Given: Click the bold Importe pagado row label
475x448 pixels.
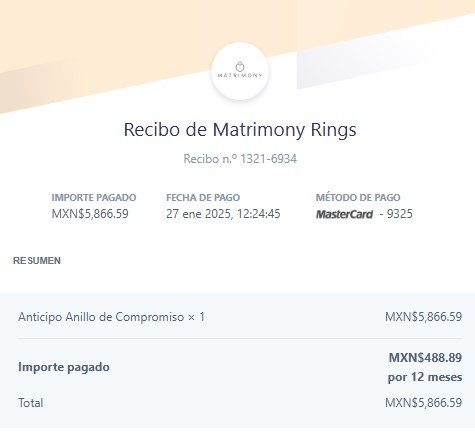Looking at the screenshot, I should tap(64, 367).
